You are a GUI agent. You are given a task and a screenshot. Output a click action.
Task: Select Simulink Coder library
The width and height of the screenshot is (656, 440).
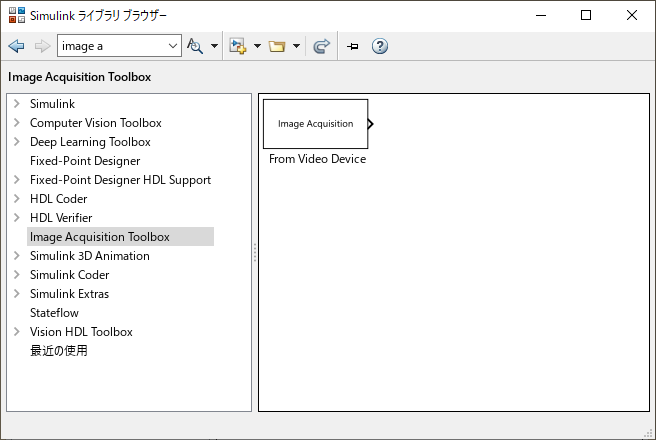[69, 275]
